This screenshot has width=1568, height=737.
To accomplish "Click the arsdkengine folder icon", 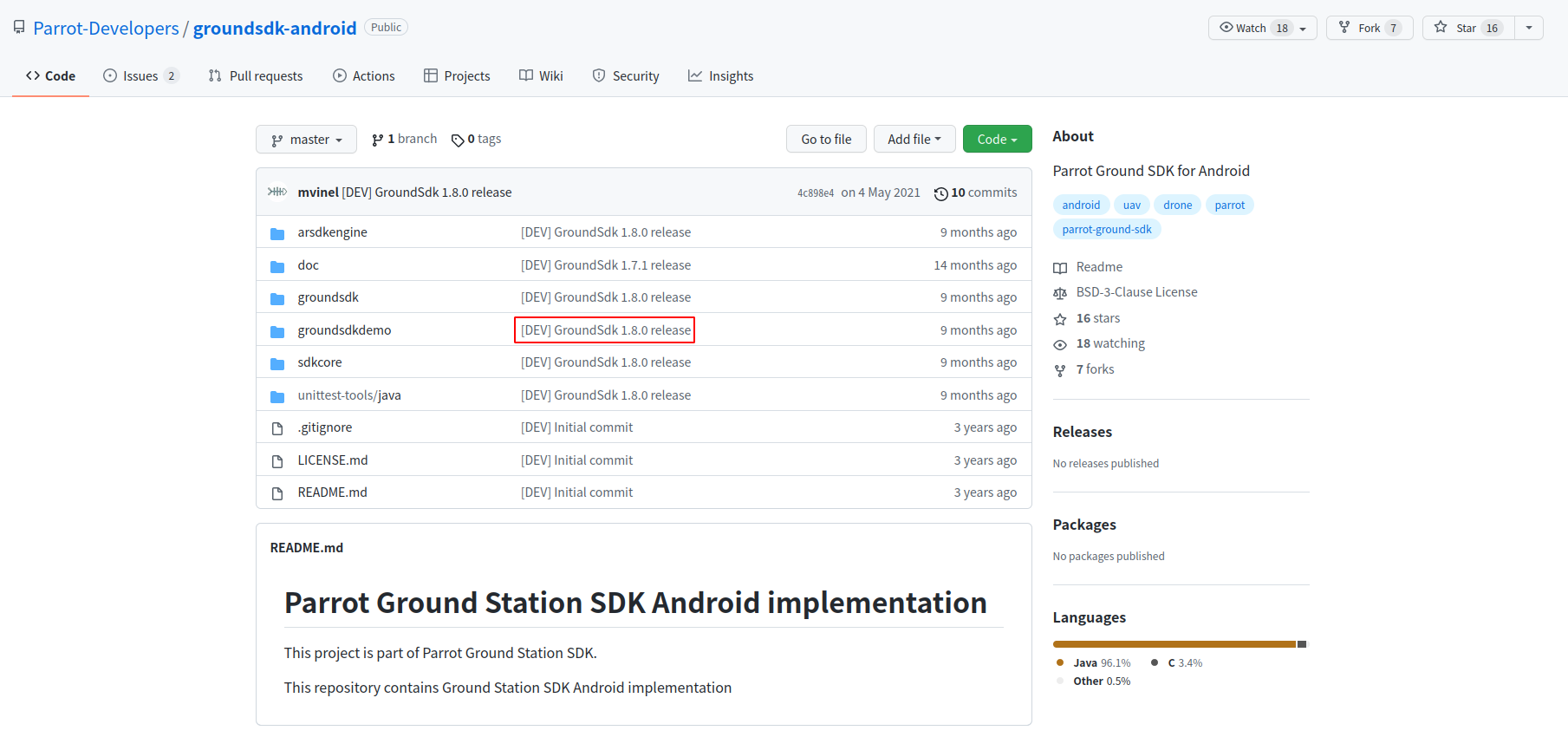I will (277, 233).
